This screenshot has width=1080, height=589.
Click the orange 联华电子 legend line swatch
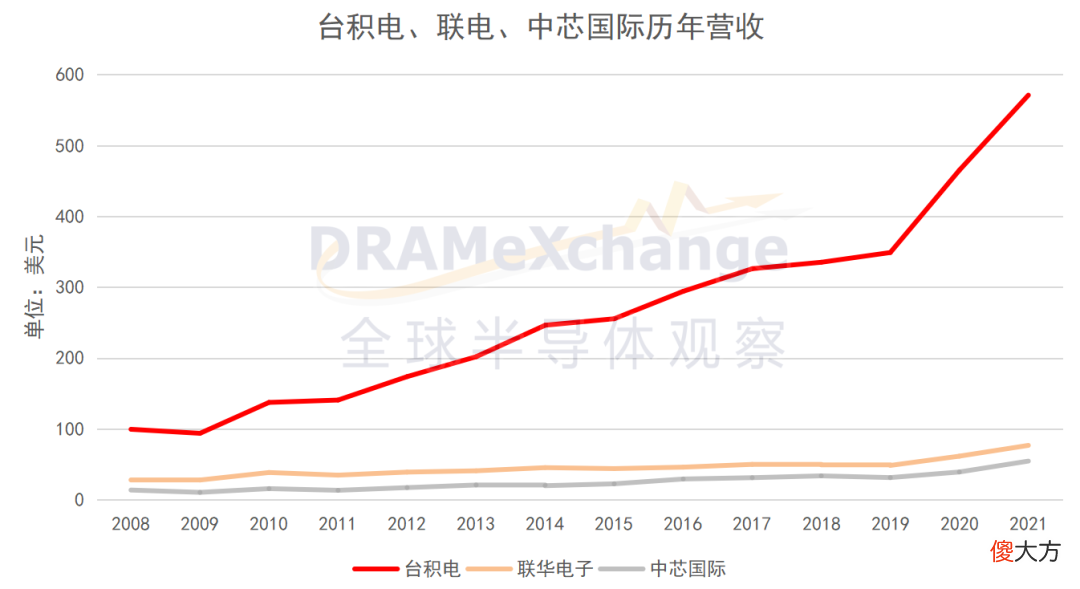click(x=489, y=569)
